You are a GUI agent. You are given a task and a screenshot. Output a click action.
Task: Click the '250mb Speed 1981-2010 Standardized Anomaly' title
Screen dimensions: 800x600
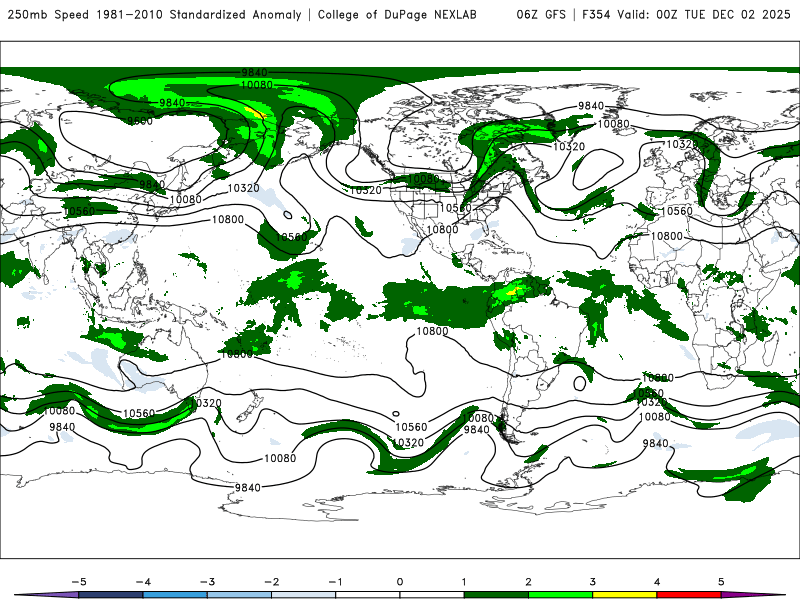point(155,14)
